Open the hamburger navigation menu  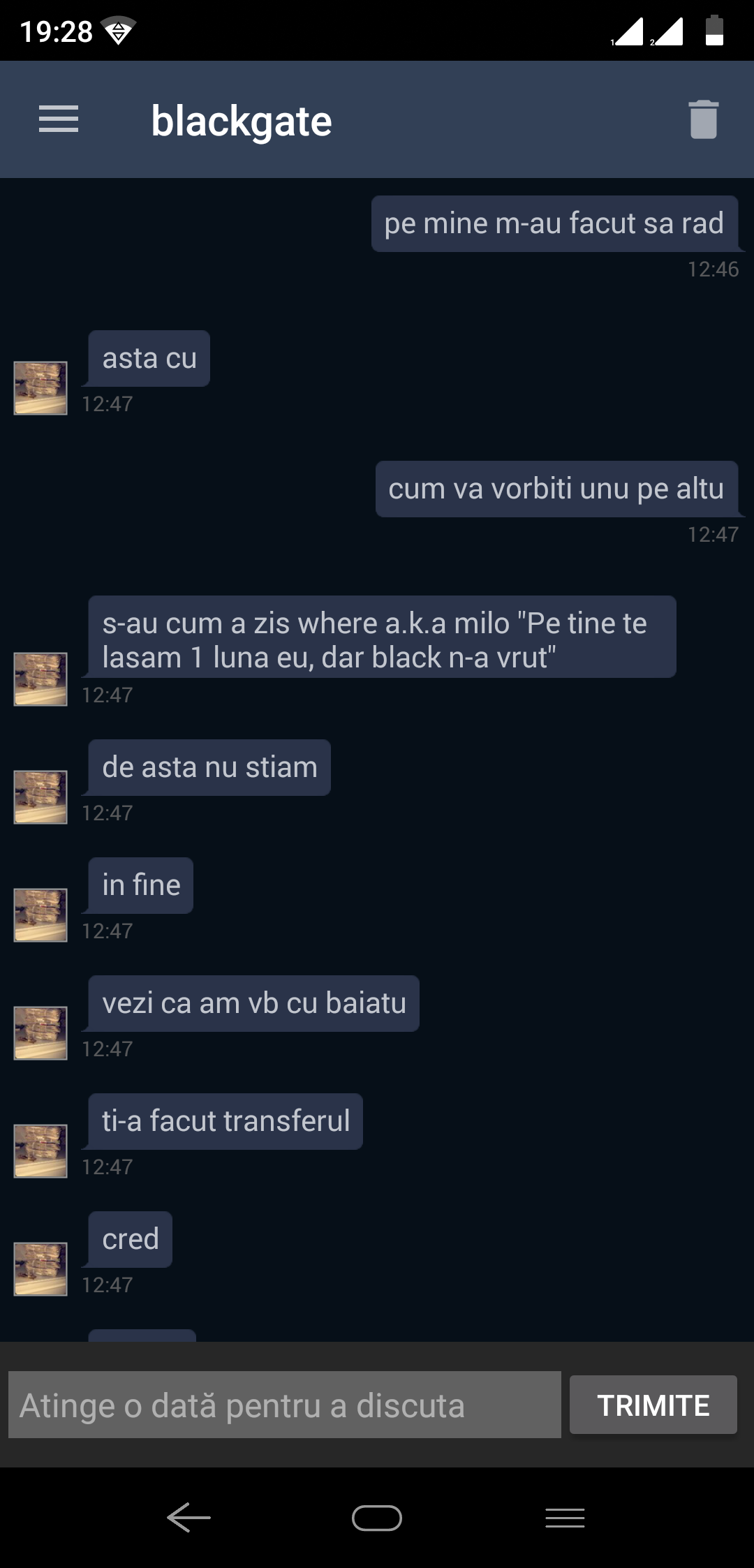[x=59, y=119]
